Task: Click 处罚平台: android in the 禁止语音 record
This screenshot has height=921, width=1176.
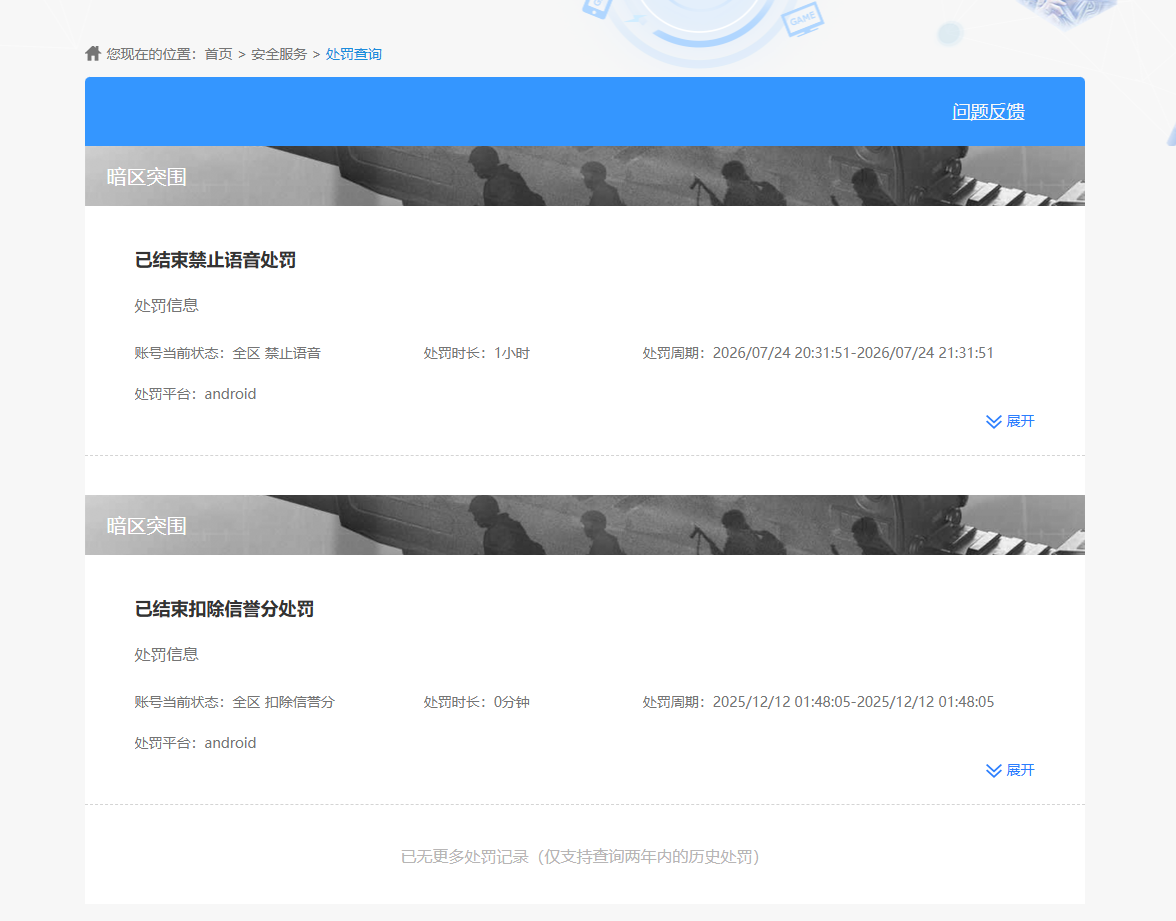Action: (x=195, y=394)
